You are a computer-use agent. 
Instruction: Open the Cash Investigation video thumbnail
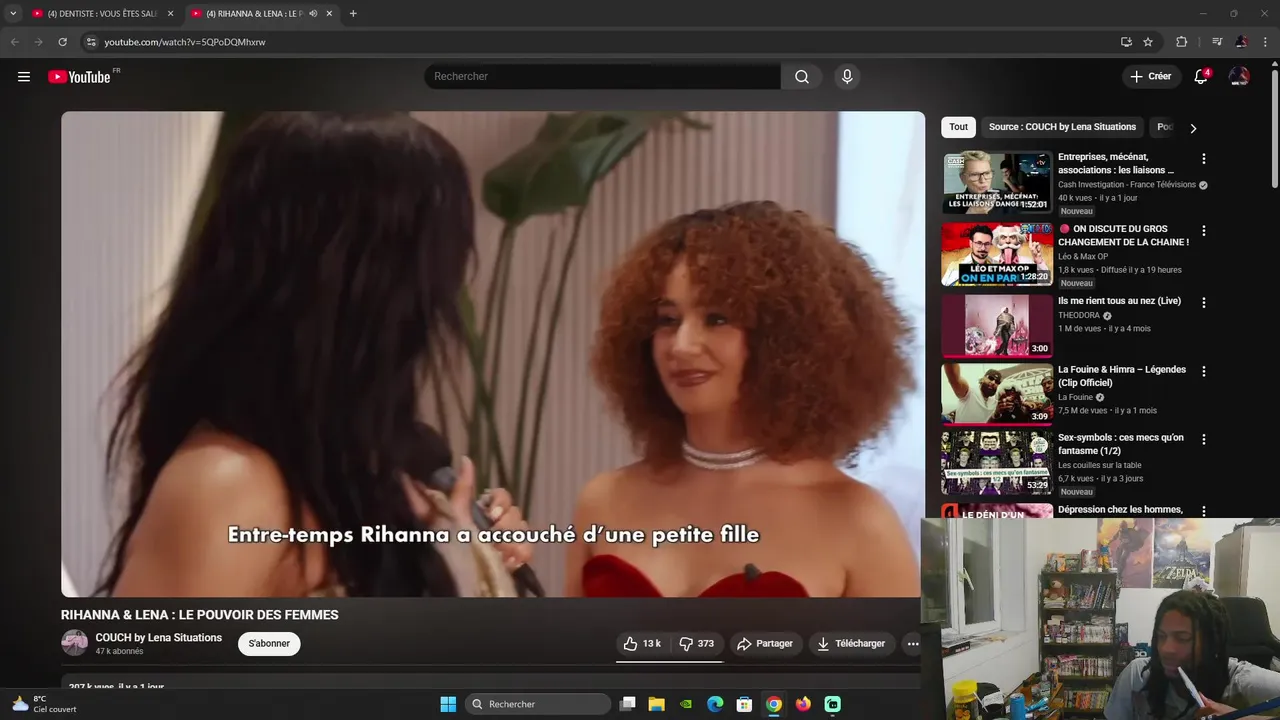click(997, 183)
